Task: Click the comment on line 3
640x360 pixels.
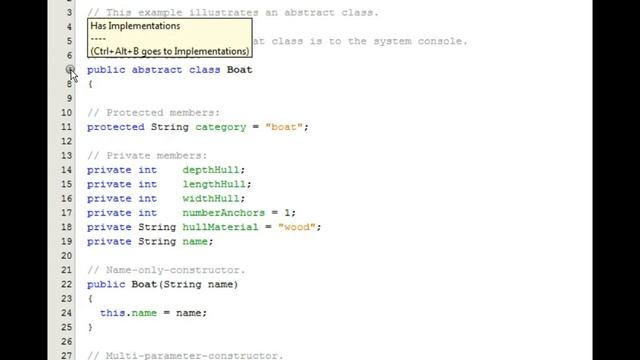Action: (x=233, y=13)
